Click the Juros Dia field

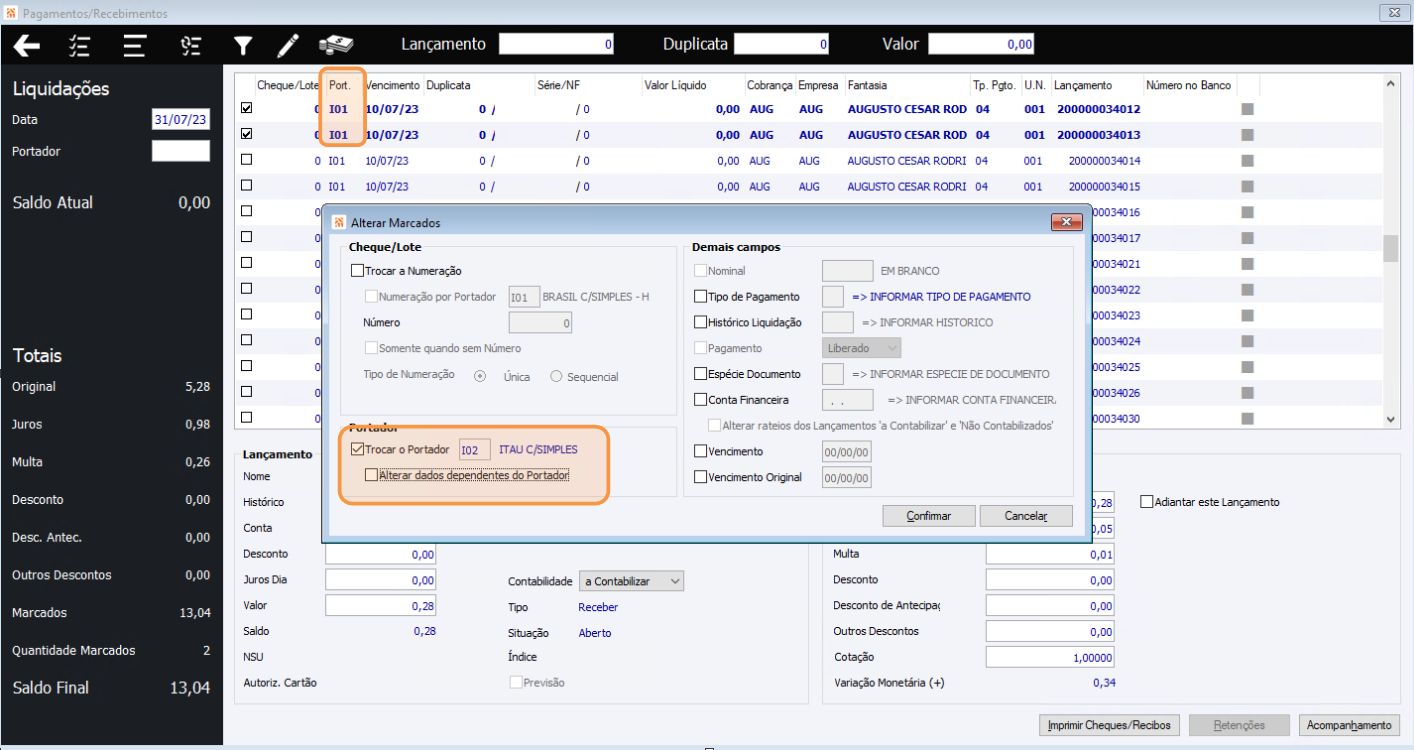coord(381,580)
